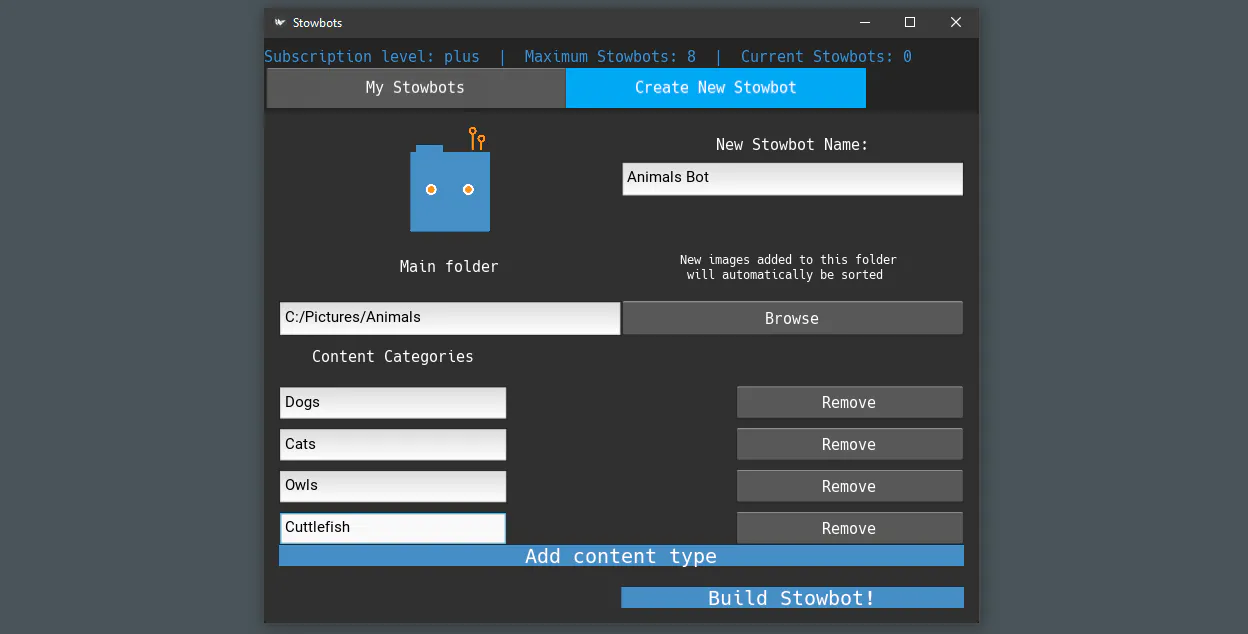Screen dimensions: 1248x634
Task: Edit the Owls category field
Action: (x=393, y=486)
